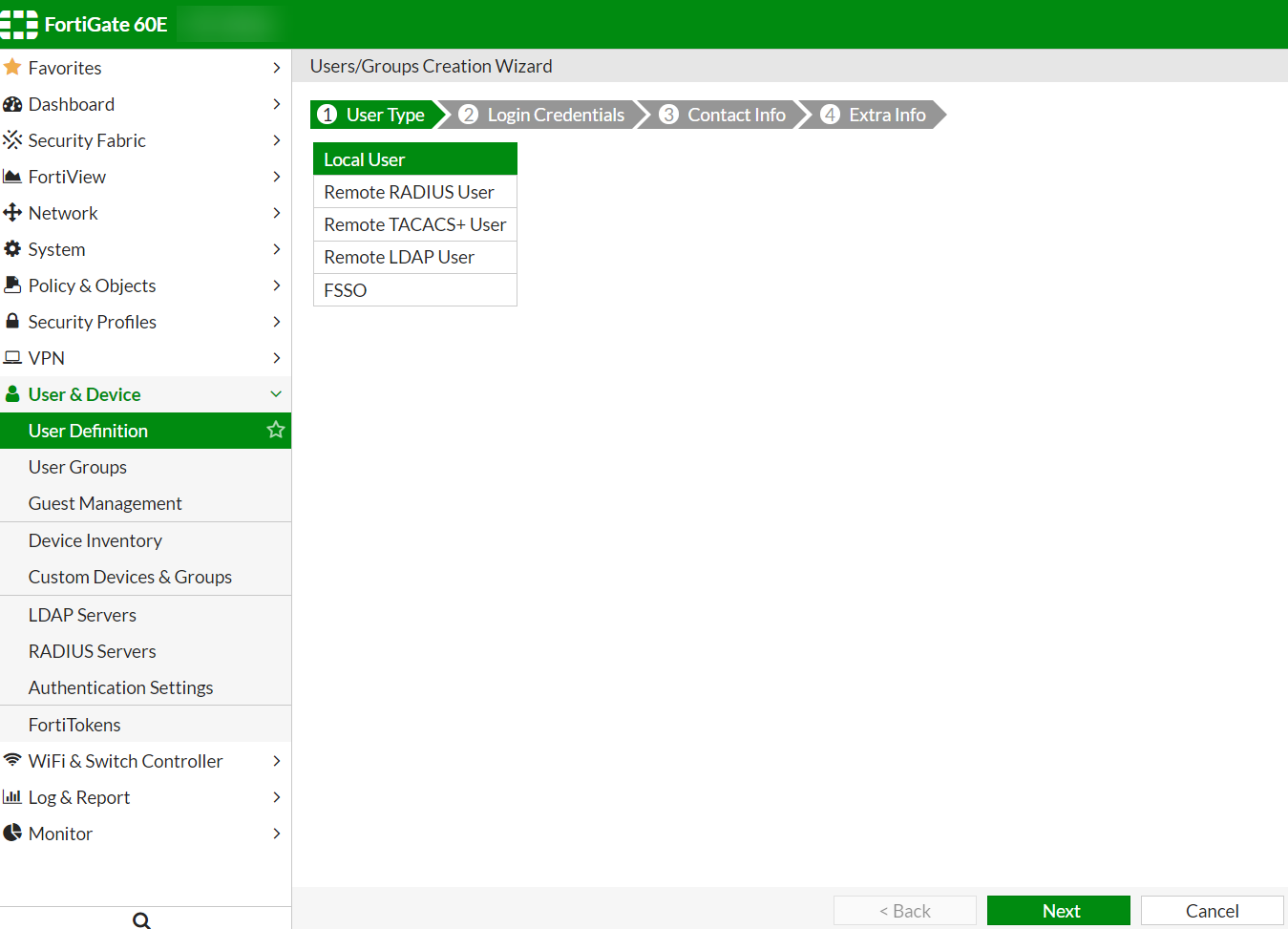Collapse the User & Device section chevron
Viewport: 1288px width, 929px height.
tap(276, 394)
